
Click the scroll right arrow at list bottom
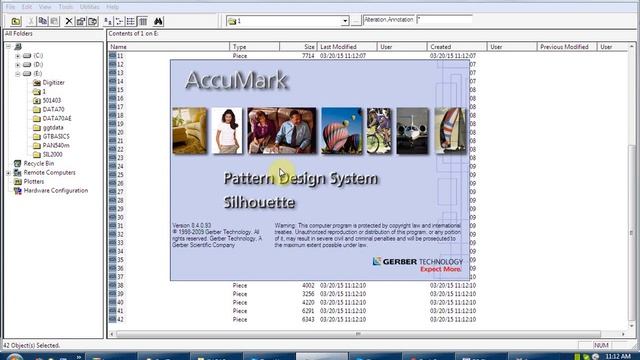pyautogui.click(x=623, y=334)
